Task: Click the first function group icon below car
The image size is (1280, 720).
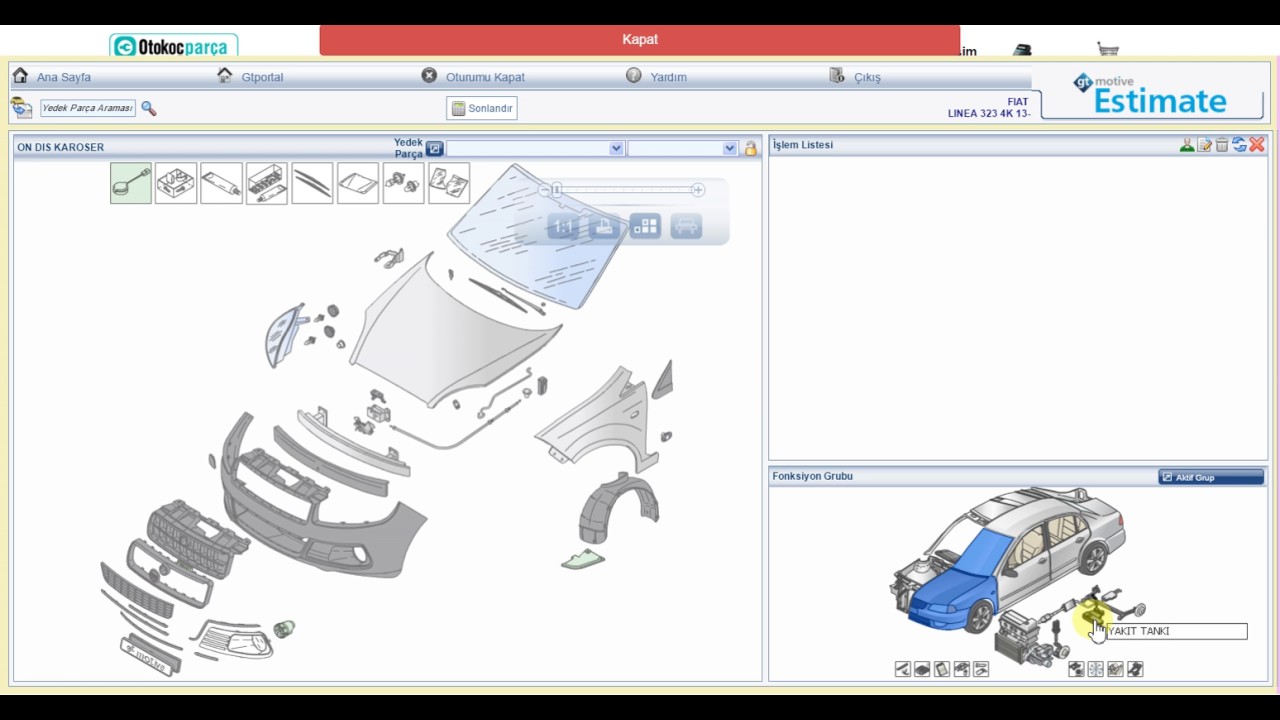Action: click(903, 669)
